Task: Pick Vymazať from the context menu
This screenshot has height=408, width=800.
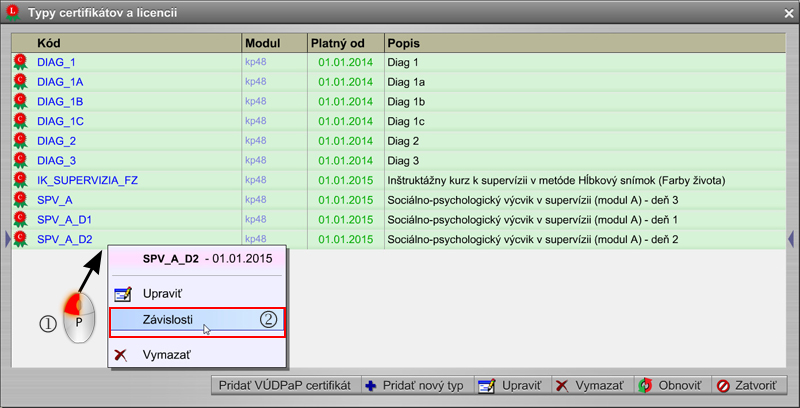Action: click(x=167, y=355)
